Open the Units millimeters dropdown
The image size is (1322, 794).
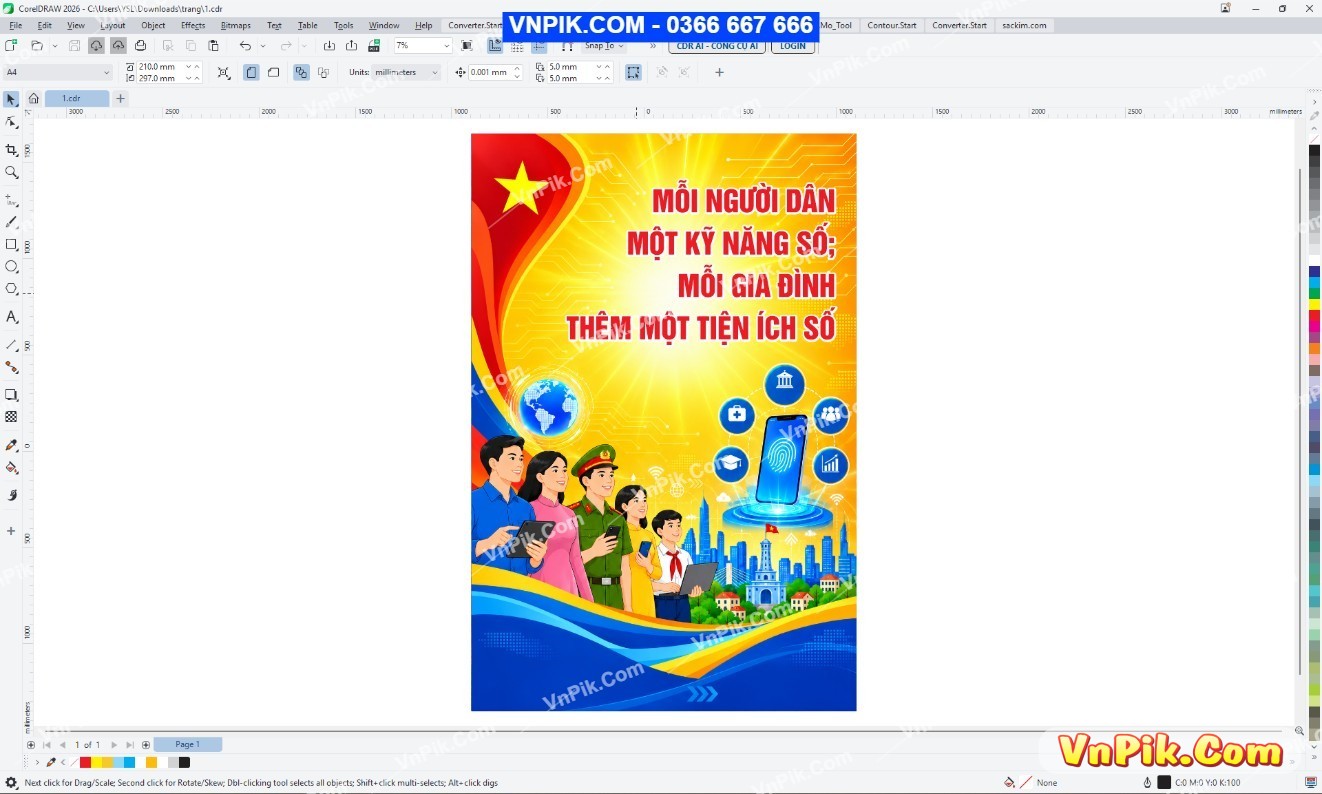point(434,72)
